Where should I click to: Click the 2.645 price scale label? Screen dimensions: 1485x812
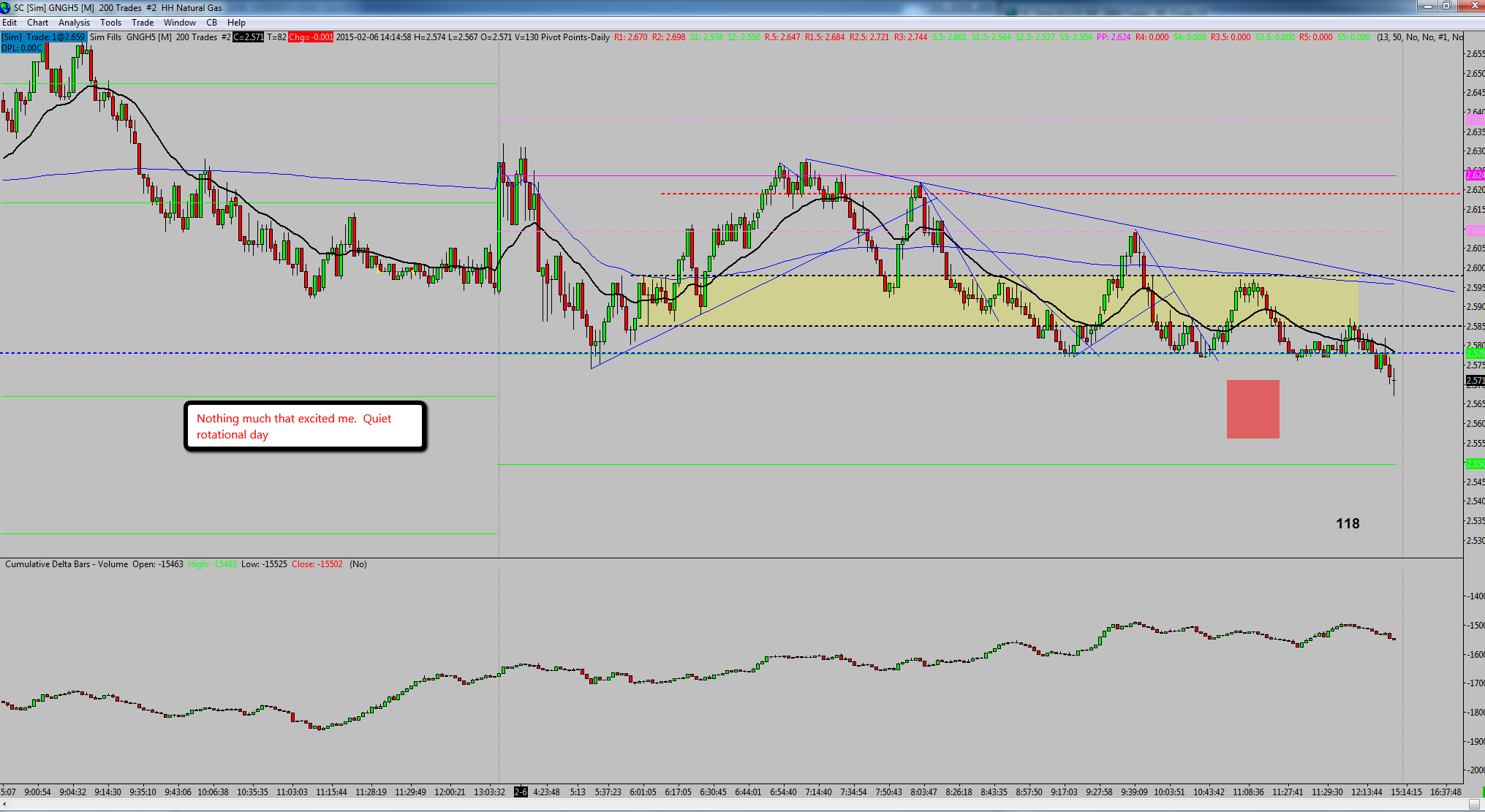coord(1475,93)
